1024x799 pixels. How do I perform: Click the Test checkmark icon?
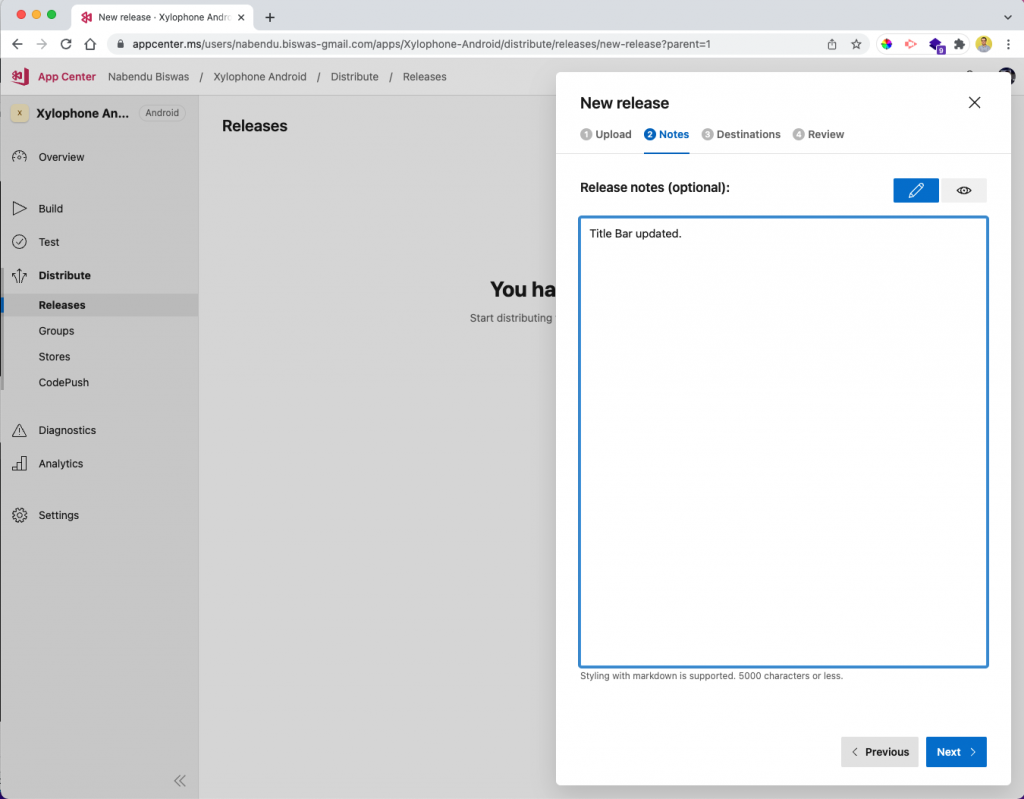(20, 242)
